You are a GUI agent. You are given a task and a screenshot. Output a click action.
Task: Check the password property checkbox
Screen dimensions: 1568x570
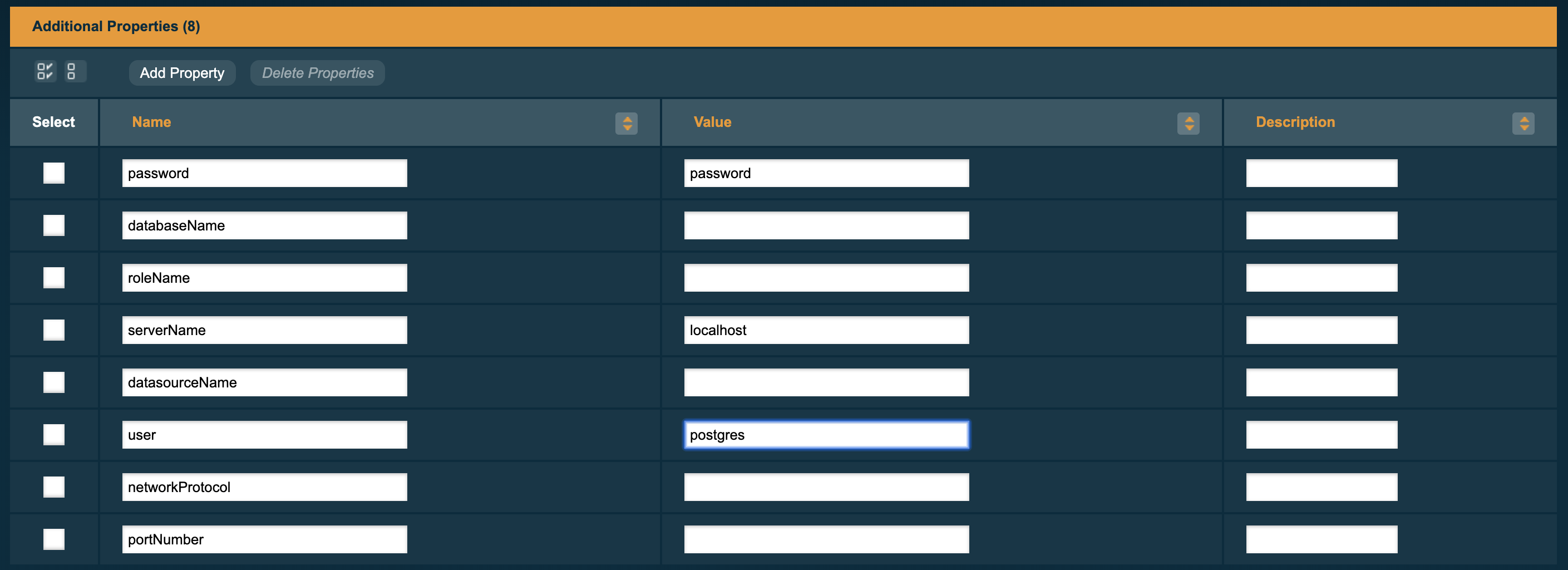53,174
